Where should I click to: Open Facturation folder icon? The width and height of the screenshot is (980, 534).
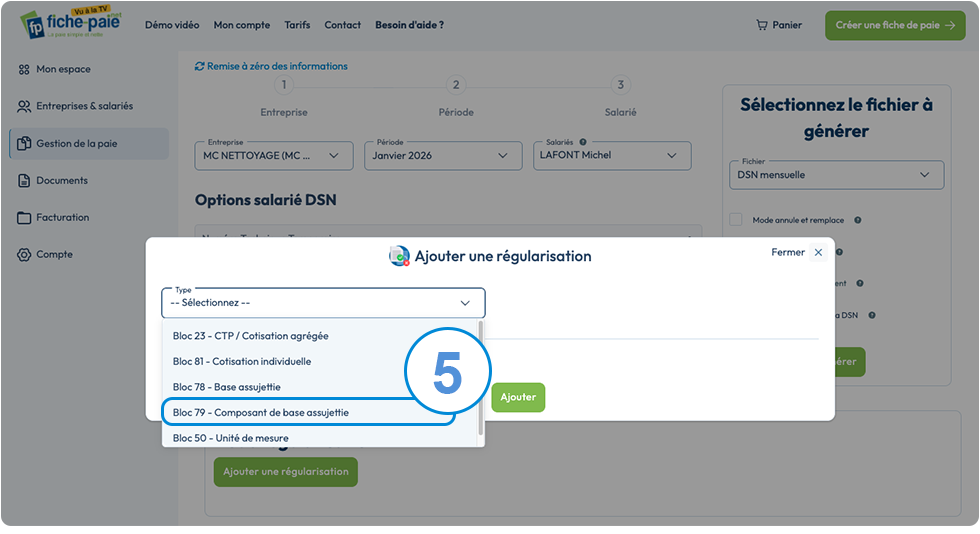click(24, 218)
